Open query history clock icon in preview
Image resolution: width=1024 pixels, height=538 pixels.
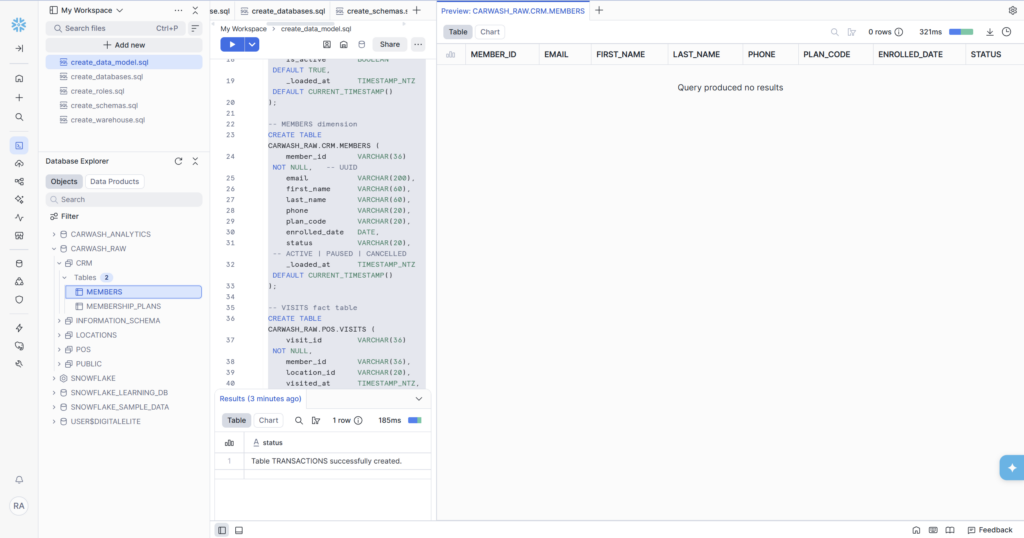click(1006, 32)
